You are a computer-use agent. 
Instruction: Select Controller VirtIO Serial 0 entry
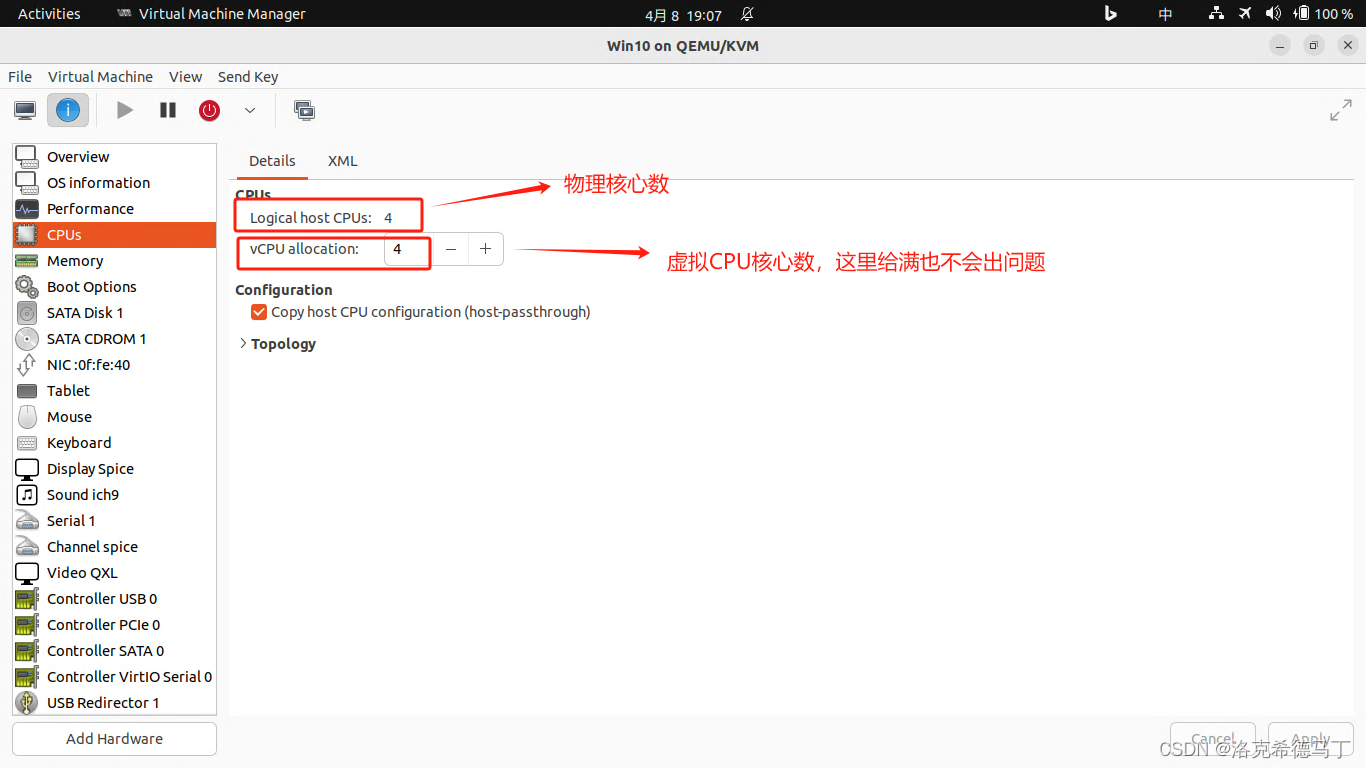114,677
